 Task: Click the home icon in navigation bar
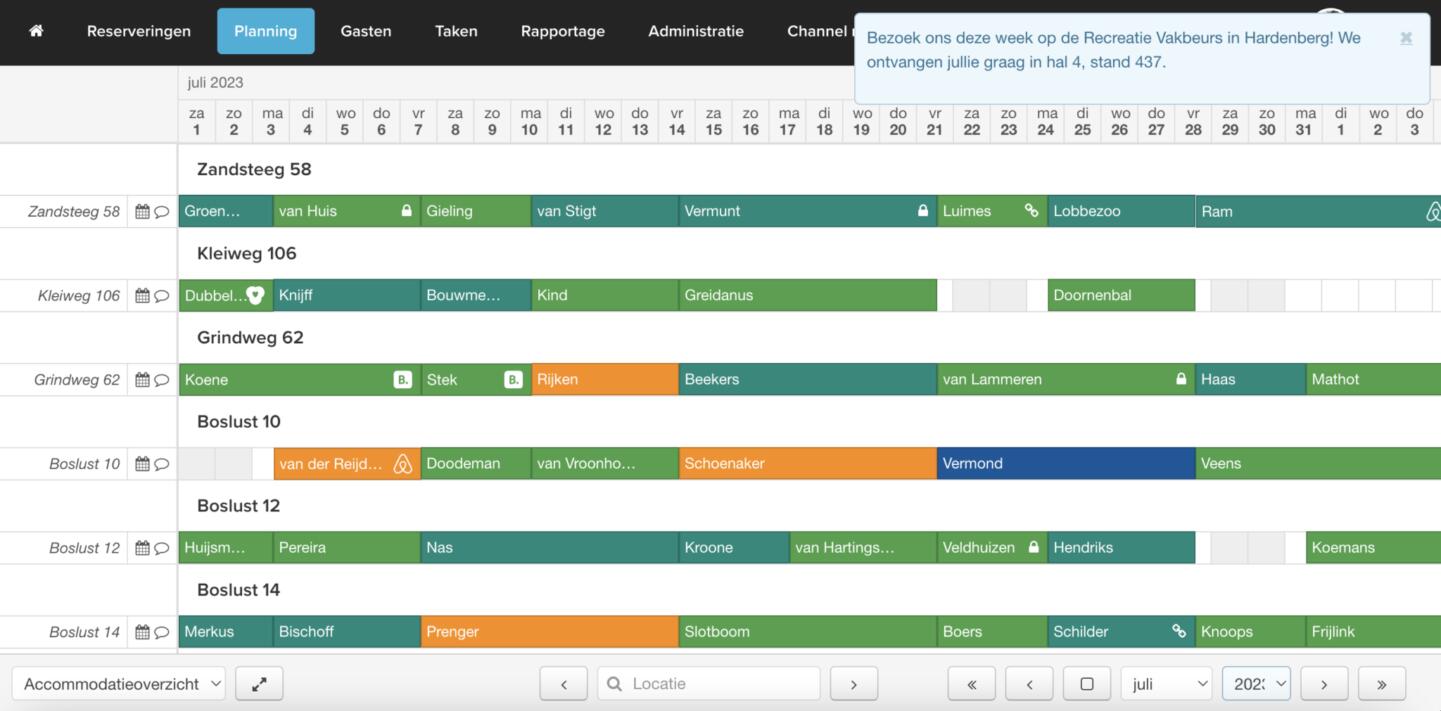(x=36, y=31)
